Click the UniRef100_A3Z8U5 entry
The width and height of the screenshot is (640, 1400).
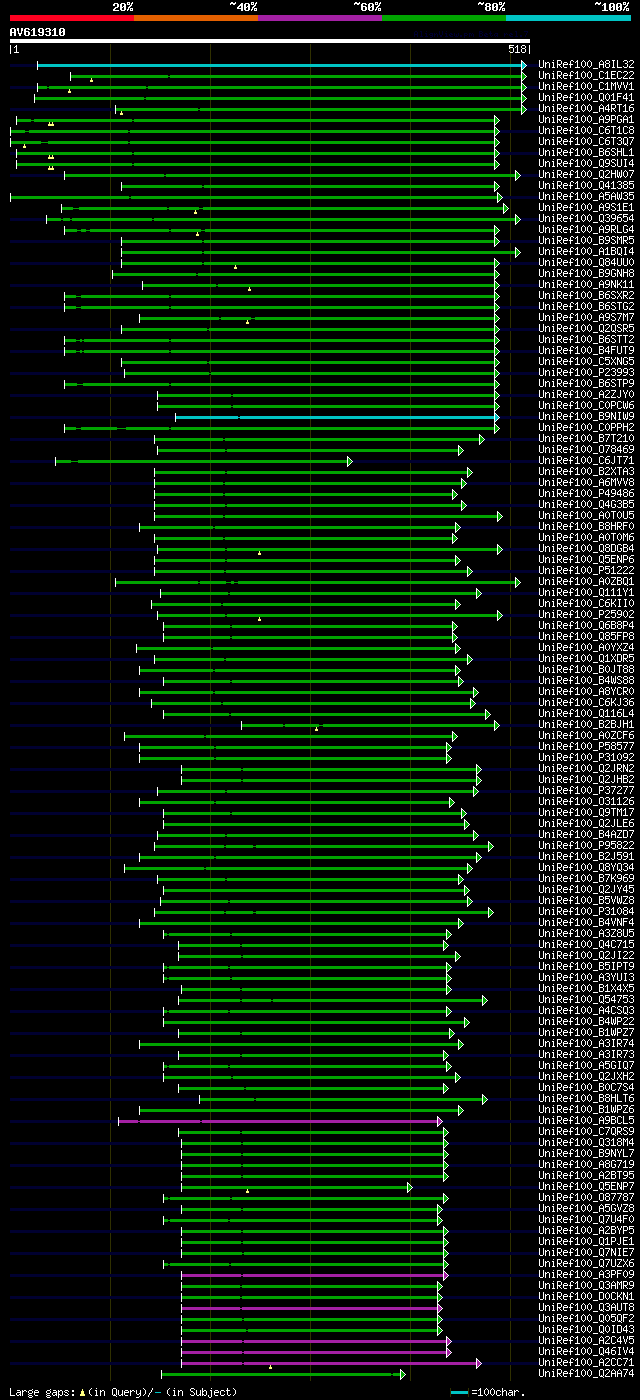tap(586, 934)
